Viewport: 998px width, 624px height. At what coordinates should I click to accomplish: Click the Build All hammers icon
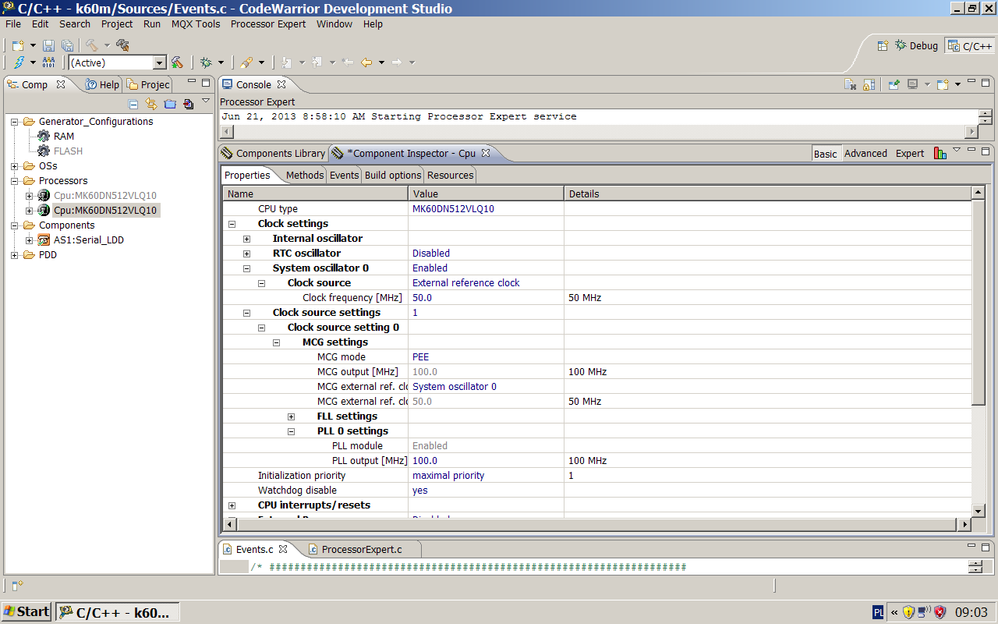(x=123, y=45)
